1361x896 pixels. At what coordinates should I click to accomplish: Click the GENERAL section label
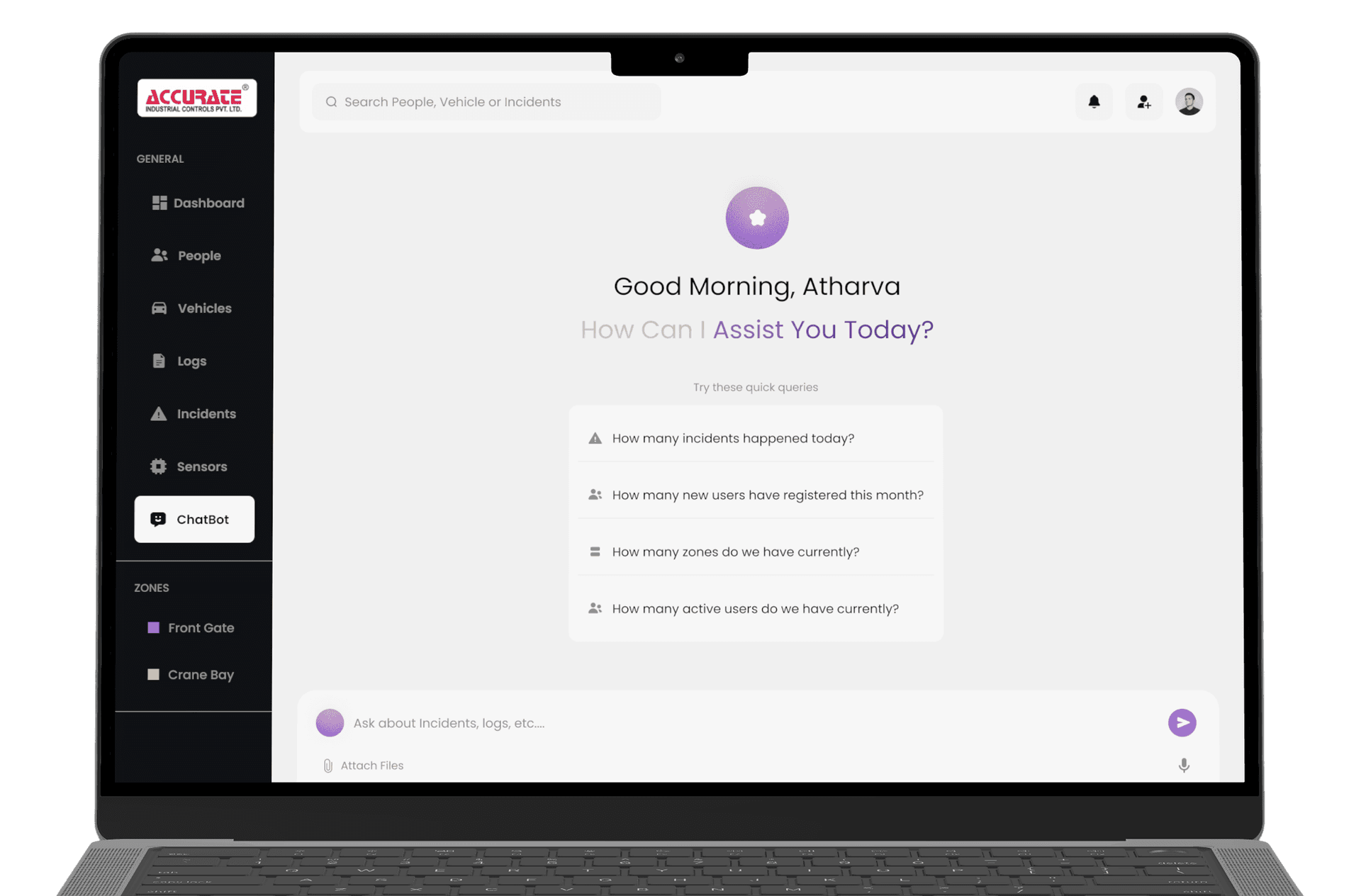click(160, 159)
